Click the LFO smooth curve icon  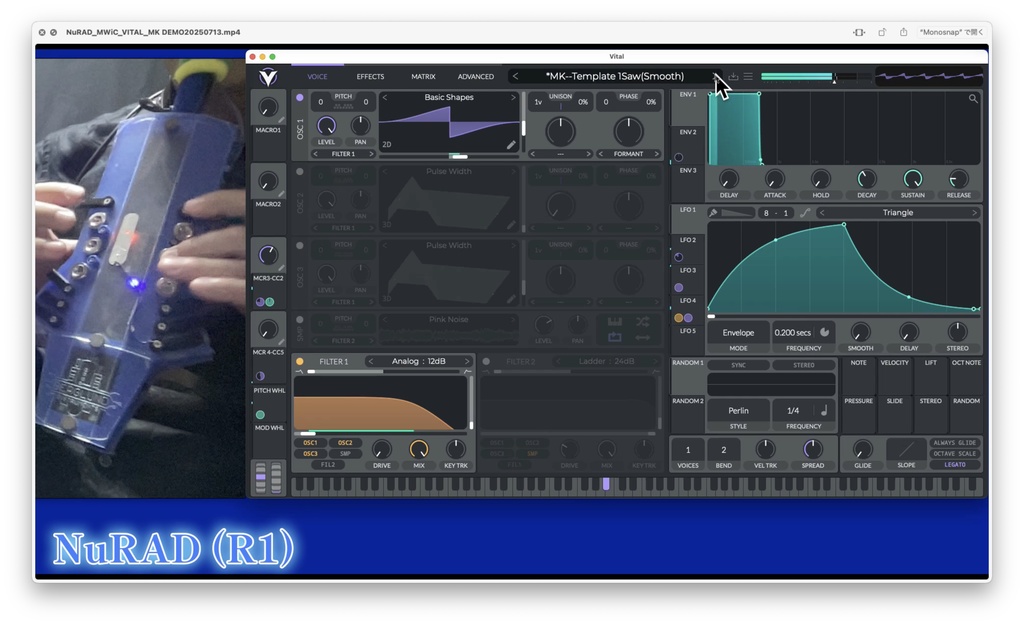805,213
